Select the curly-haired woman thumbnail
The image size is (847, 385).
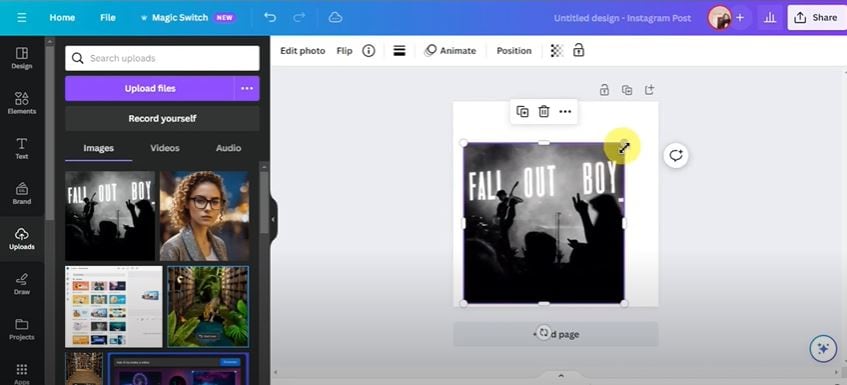205,216
